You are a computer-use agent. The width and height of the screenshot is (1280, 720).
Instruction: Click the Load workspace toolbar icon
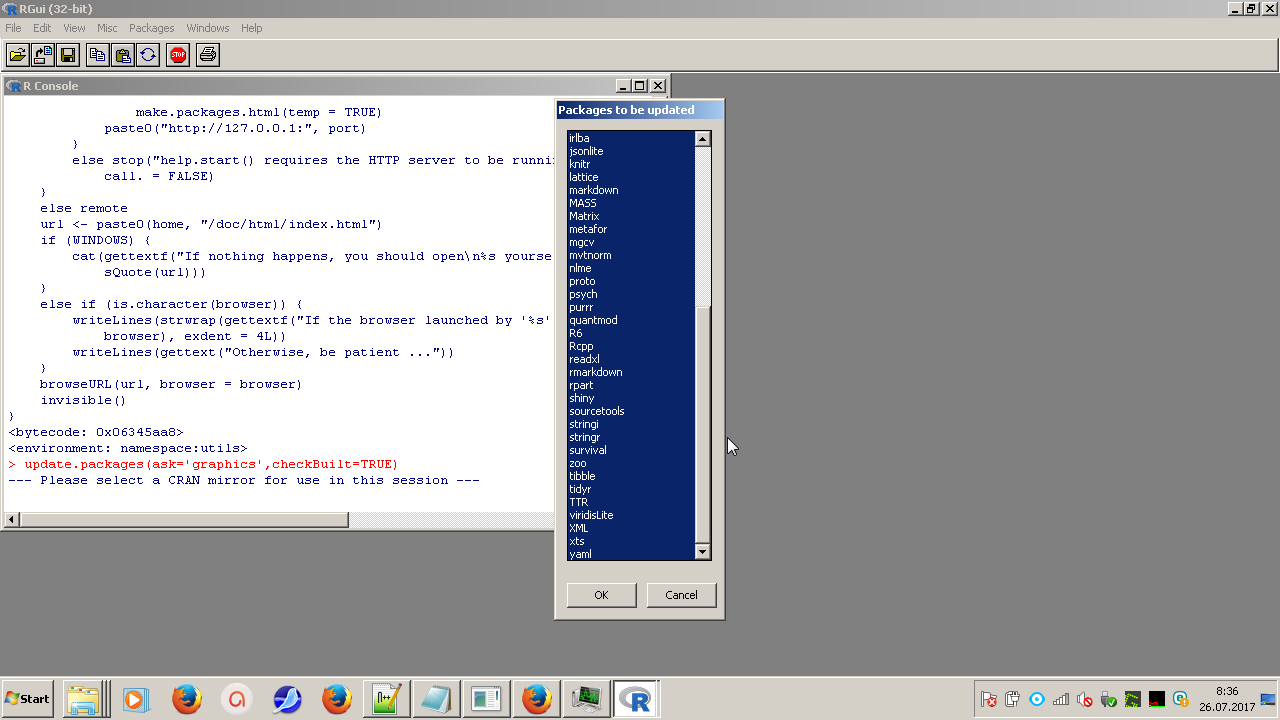pos(43,55)
